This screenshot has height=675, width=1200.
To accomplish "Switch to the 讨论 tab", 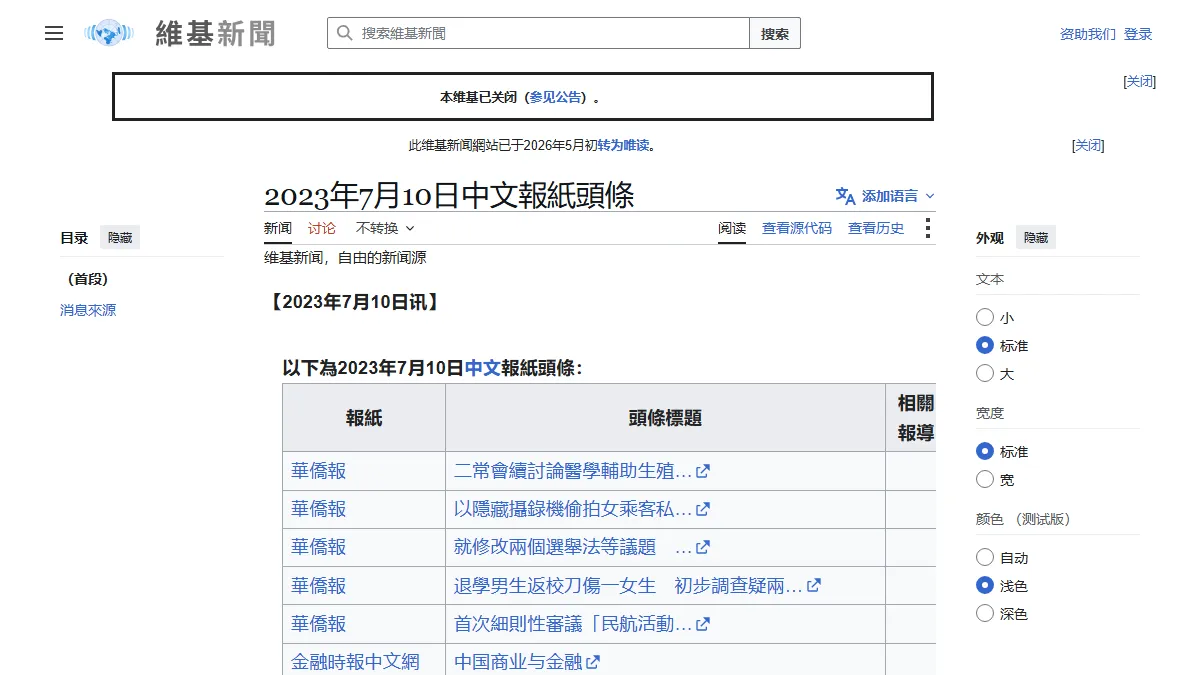I will tap(322, 228).
